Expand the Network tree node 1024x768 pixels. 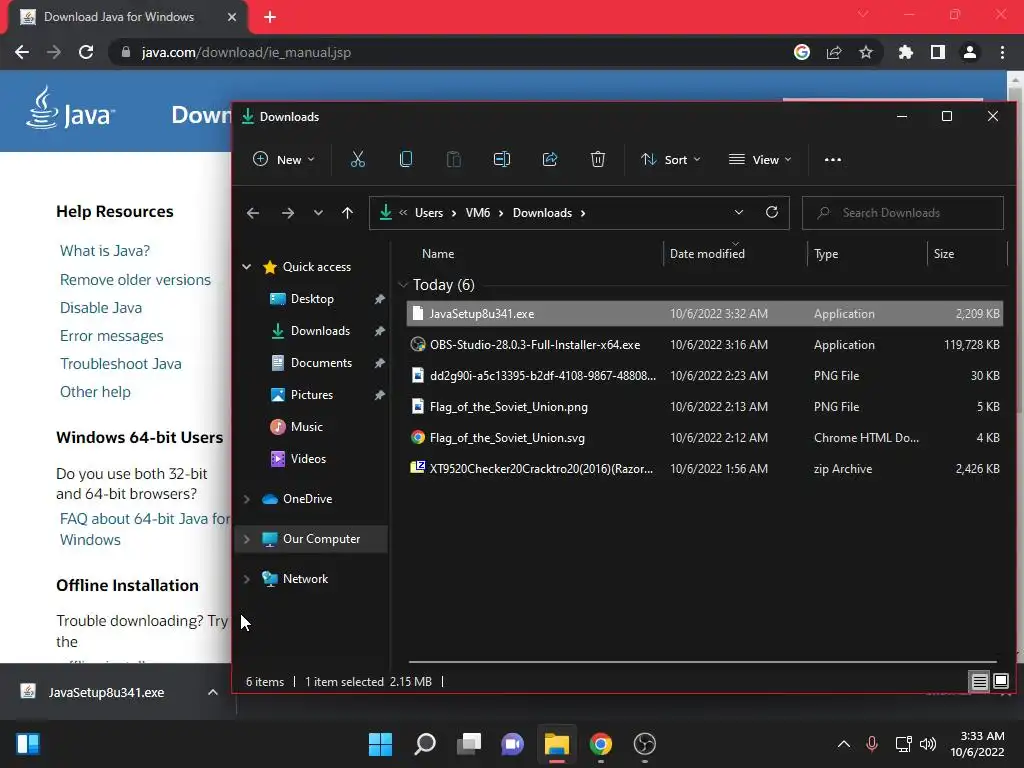(247, 579)
